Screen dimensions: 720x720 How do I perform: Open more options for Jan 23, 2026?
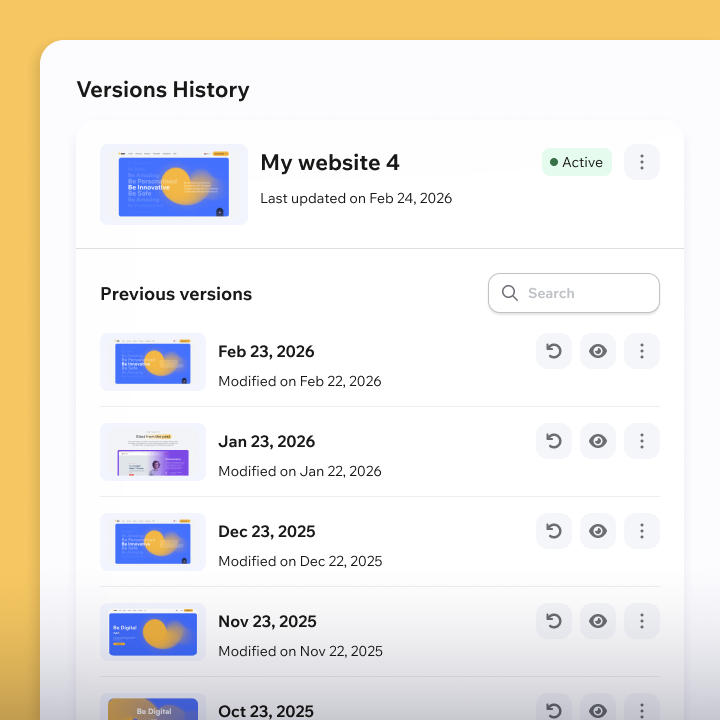(642, 441)
